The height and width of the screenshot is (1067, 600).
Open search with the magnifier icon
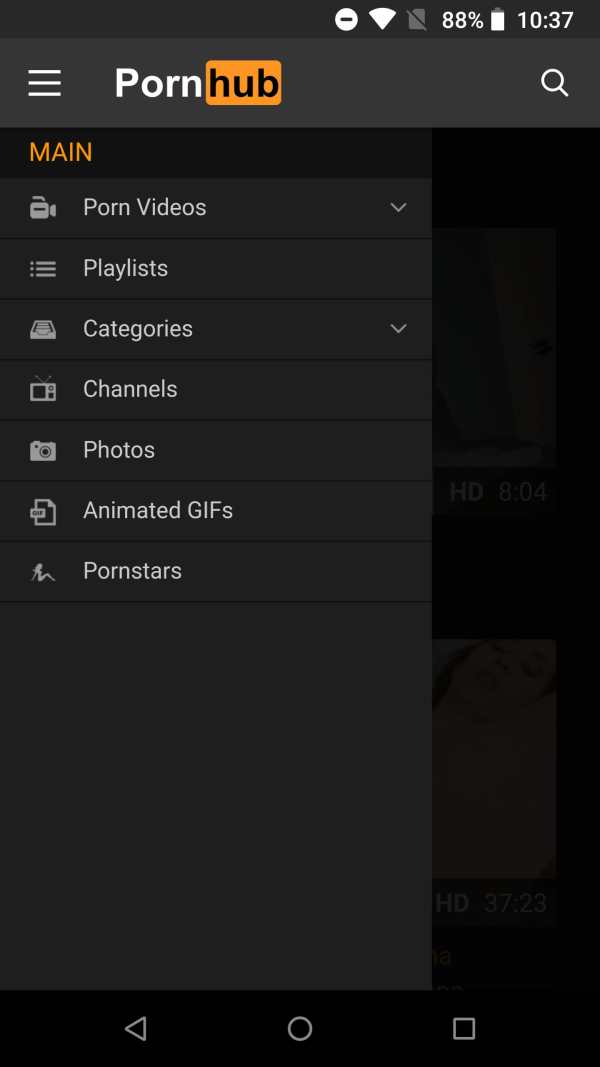pyautogui.click(x=554, y=83)
